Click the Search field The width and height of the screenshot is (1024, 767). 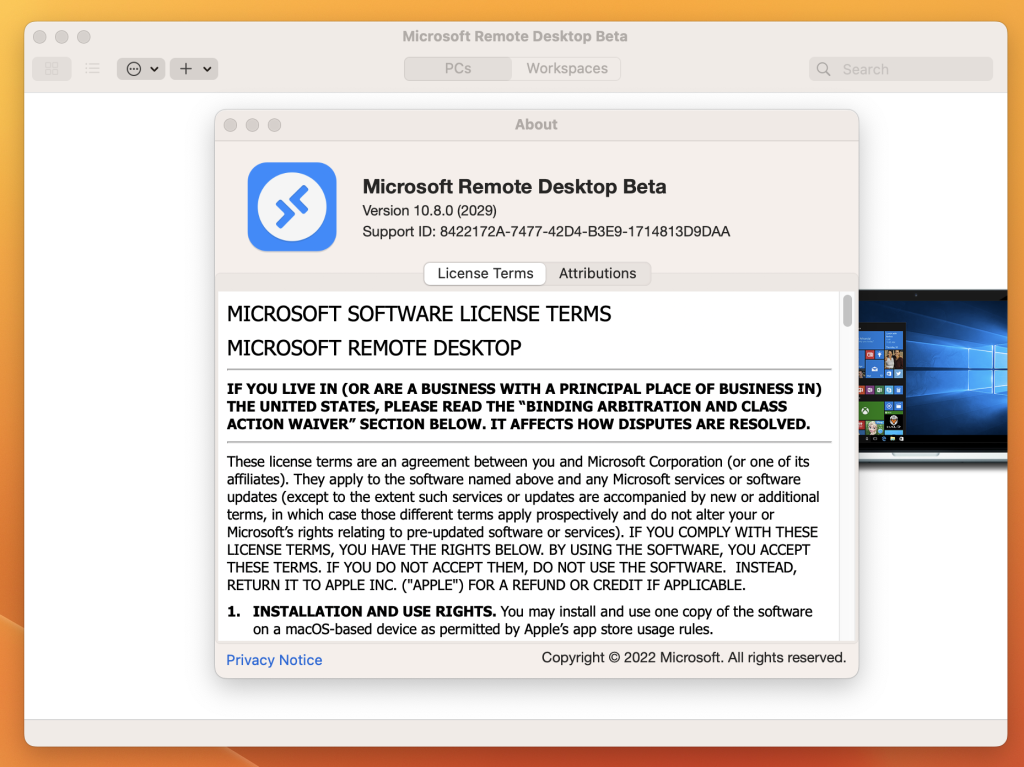tap(901, 69)
